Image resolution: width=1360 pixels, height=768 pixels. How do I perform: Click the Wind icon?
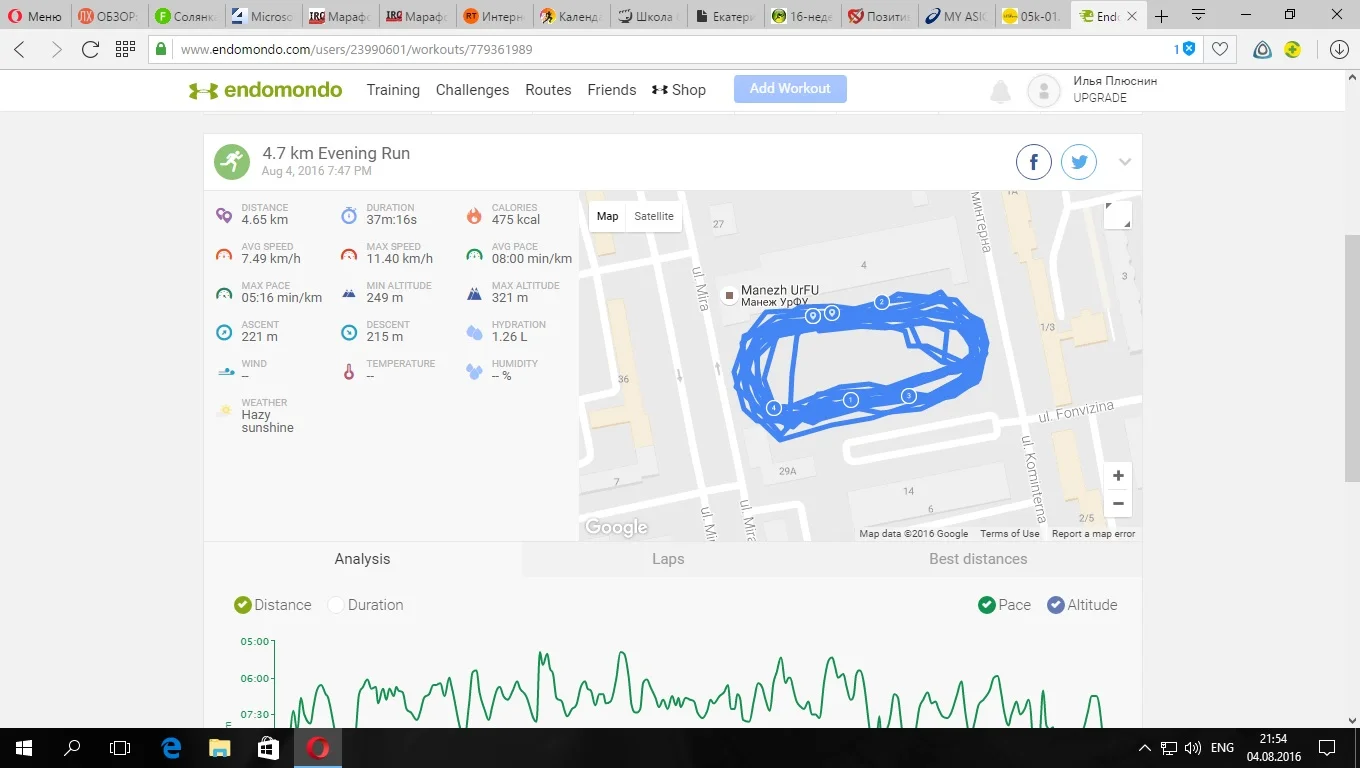(x=226, y=371)
